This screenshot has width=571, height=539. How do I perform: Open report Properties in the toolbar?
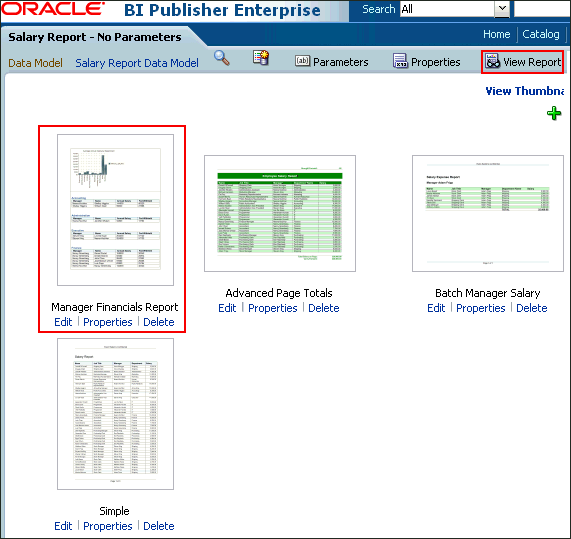coord(426,62)
